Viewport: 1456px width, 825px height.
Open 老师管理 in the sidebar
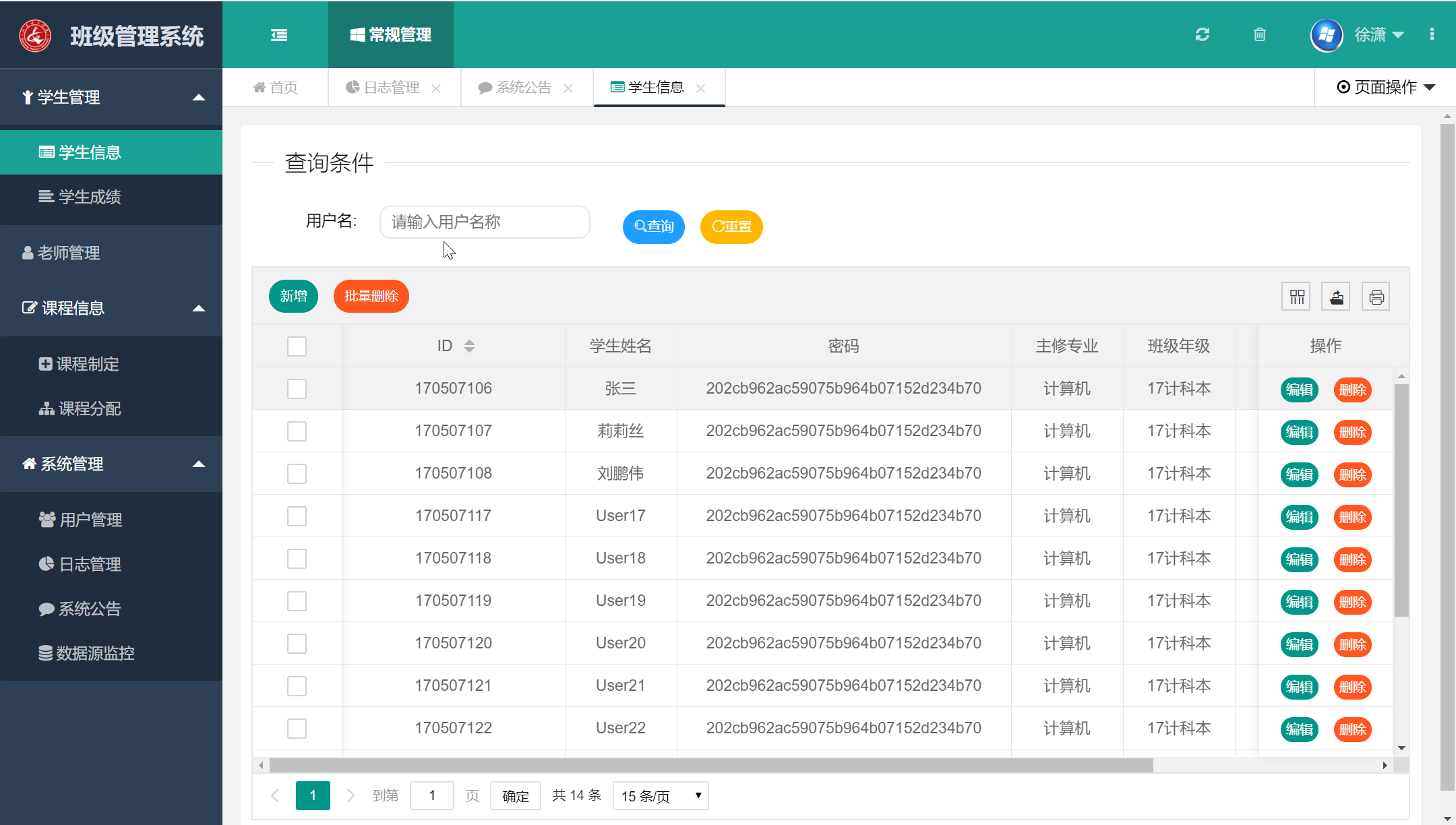tap(111, 253)
